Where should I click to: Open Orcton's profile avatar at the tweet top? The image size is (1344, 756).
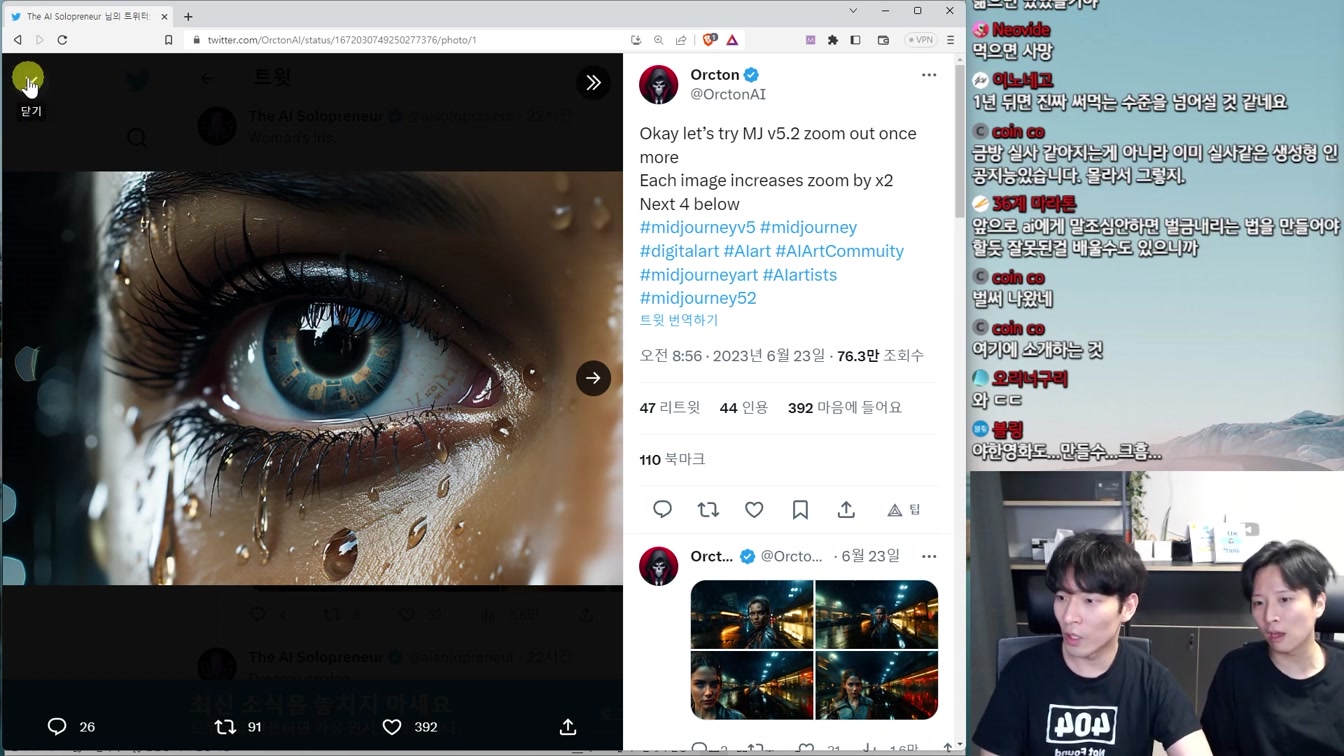coord(659,85)
